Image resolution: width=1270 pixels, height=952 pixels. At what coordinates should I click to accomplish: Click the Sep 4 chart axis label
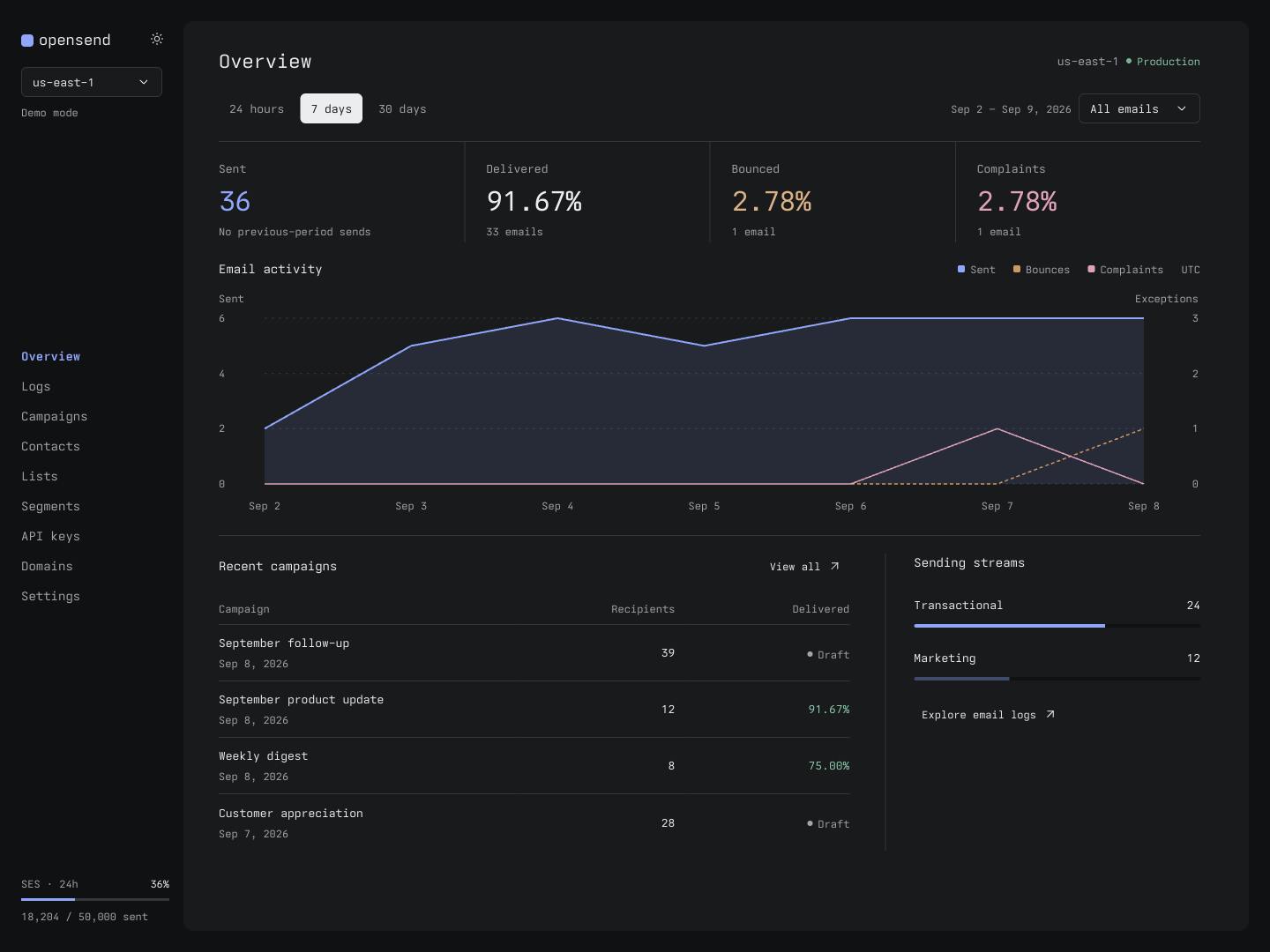(557, 506)
